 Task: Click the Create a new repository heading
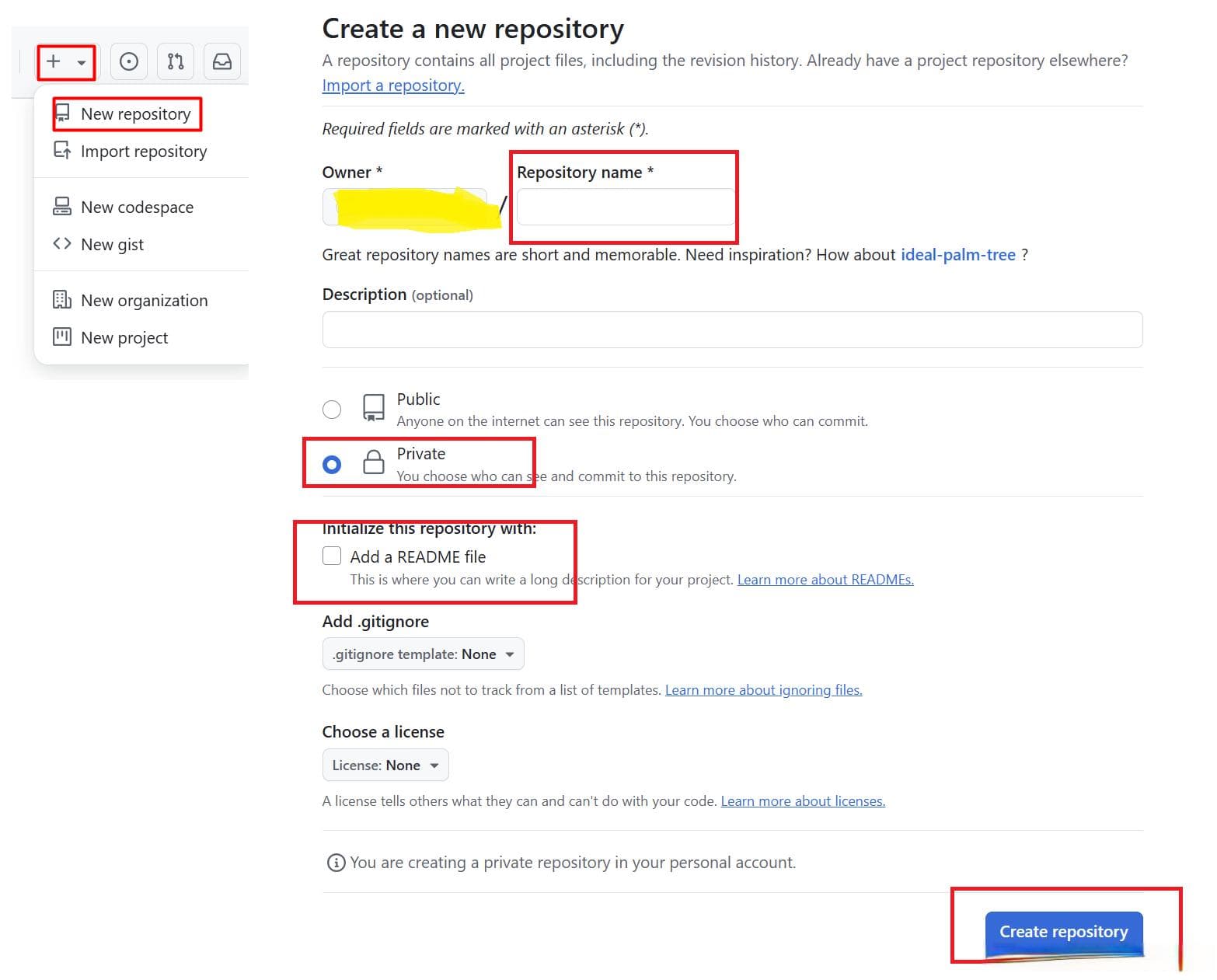click(x=473, y=29)
